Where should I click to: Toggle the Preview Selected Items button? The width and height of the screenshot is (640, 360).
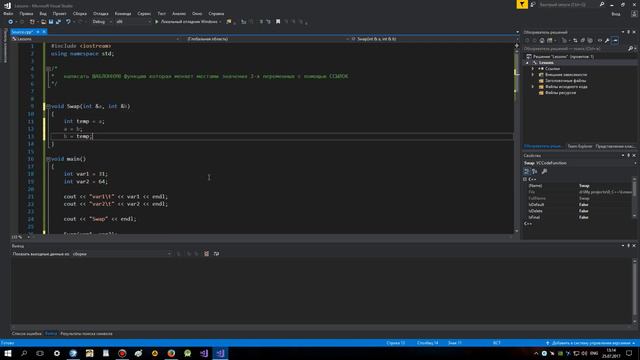[x=615, y=40]
